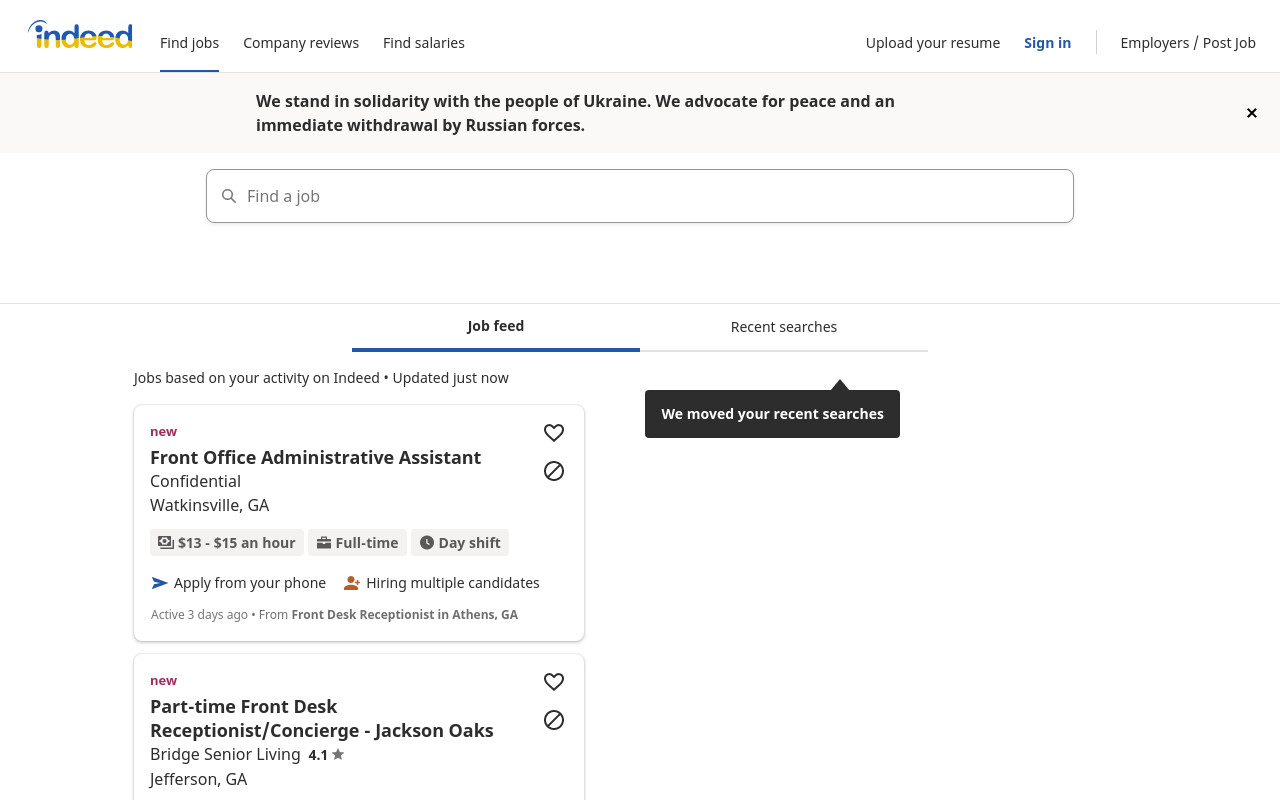Click 'Apply from your phone' text
Image resolution: width=1280 pixels, height=800 pixels.
click(x=250, y=583)
